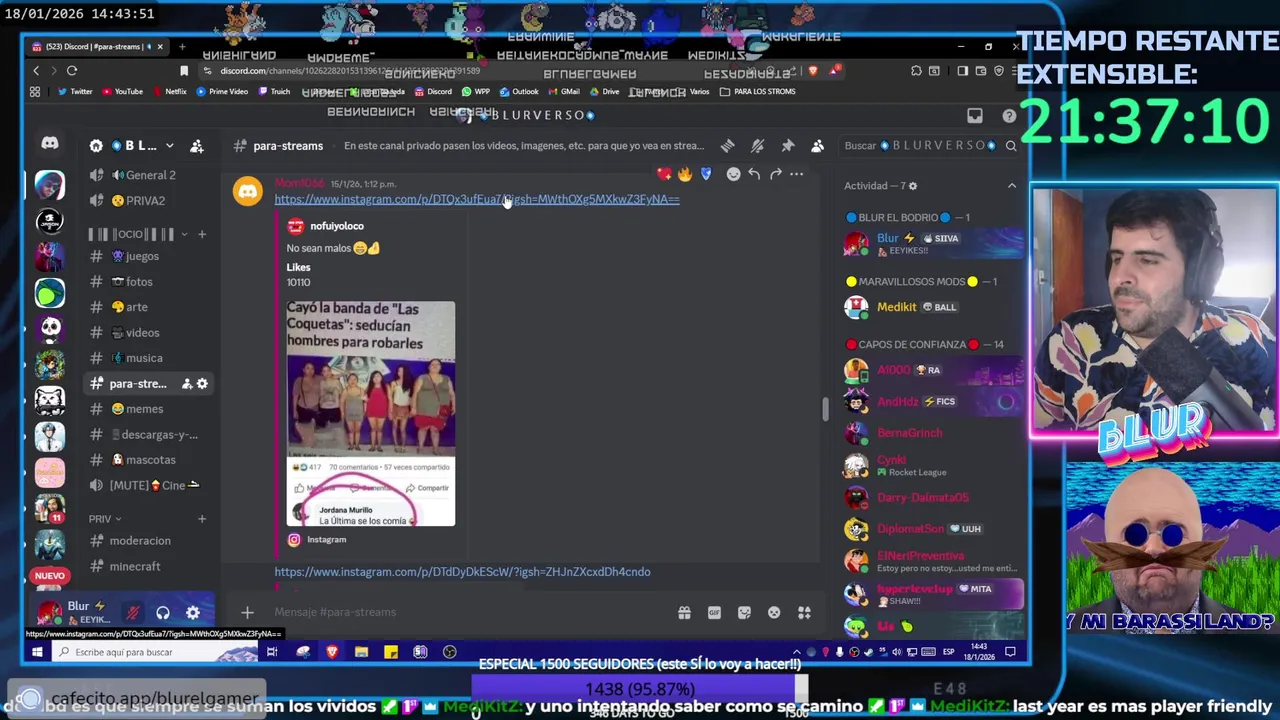Click the chat vertical scrollbar
The image size is (1280, 720).
(825, 409)
